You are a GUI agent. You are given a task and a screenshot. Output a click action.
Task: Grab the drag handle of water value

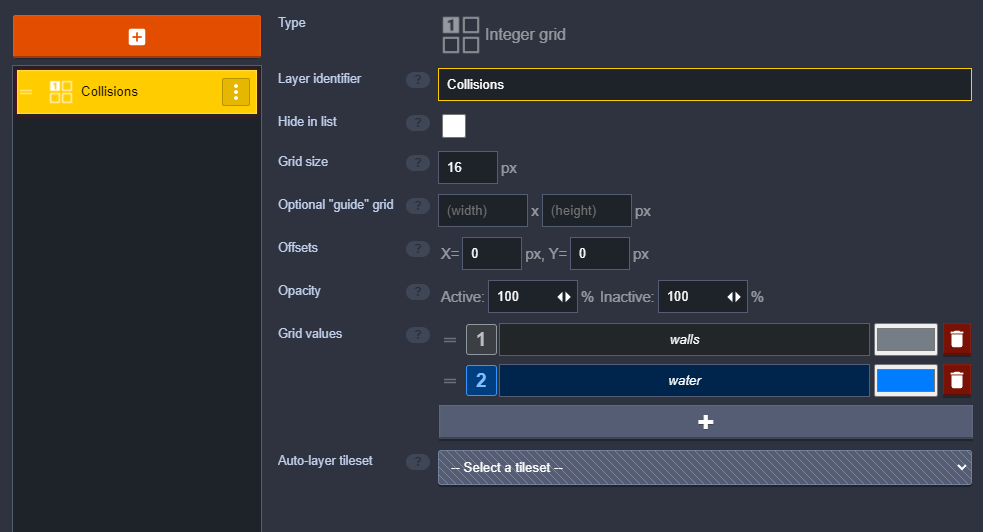[450, 381]
